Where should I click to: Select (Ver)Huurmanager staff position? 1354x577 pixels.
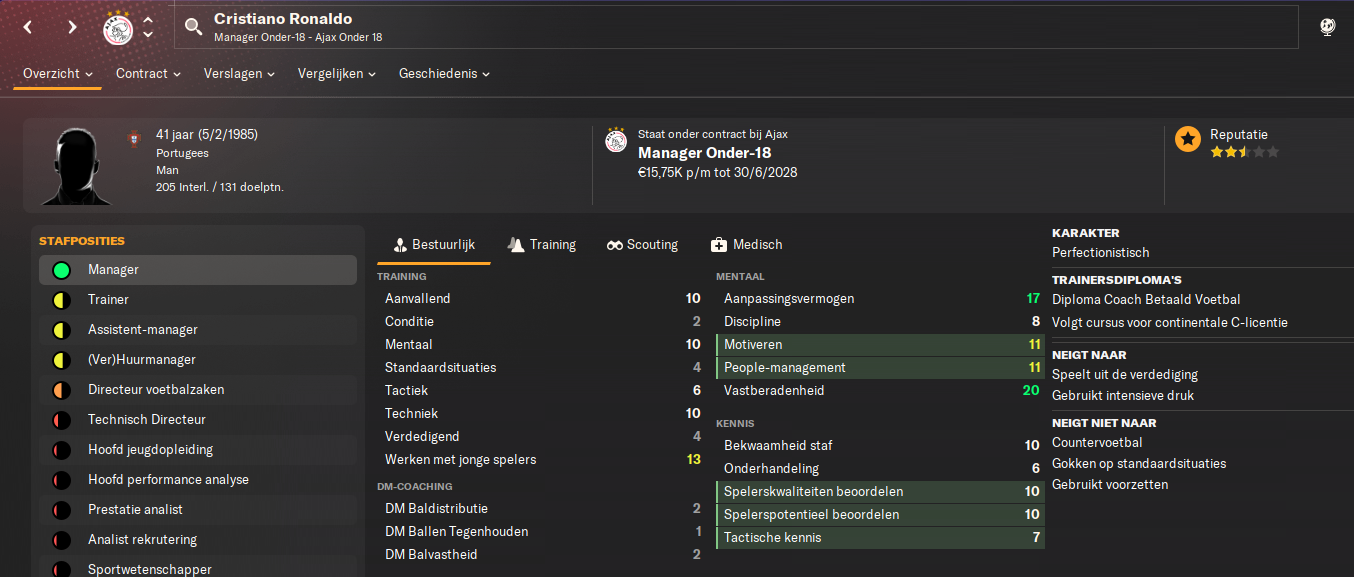[198, 360]
